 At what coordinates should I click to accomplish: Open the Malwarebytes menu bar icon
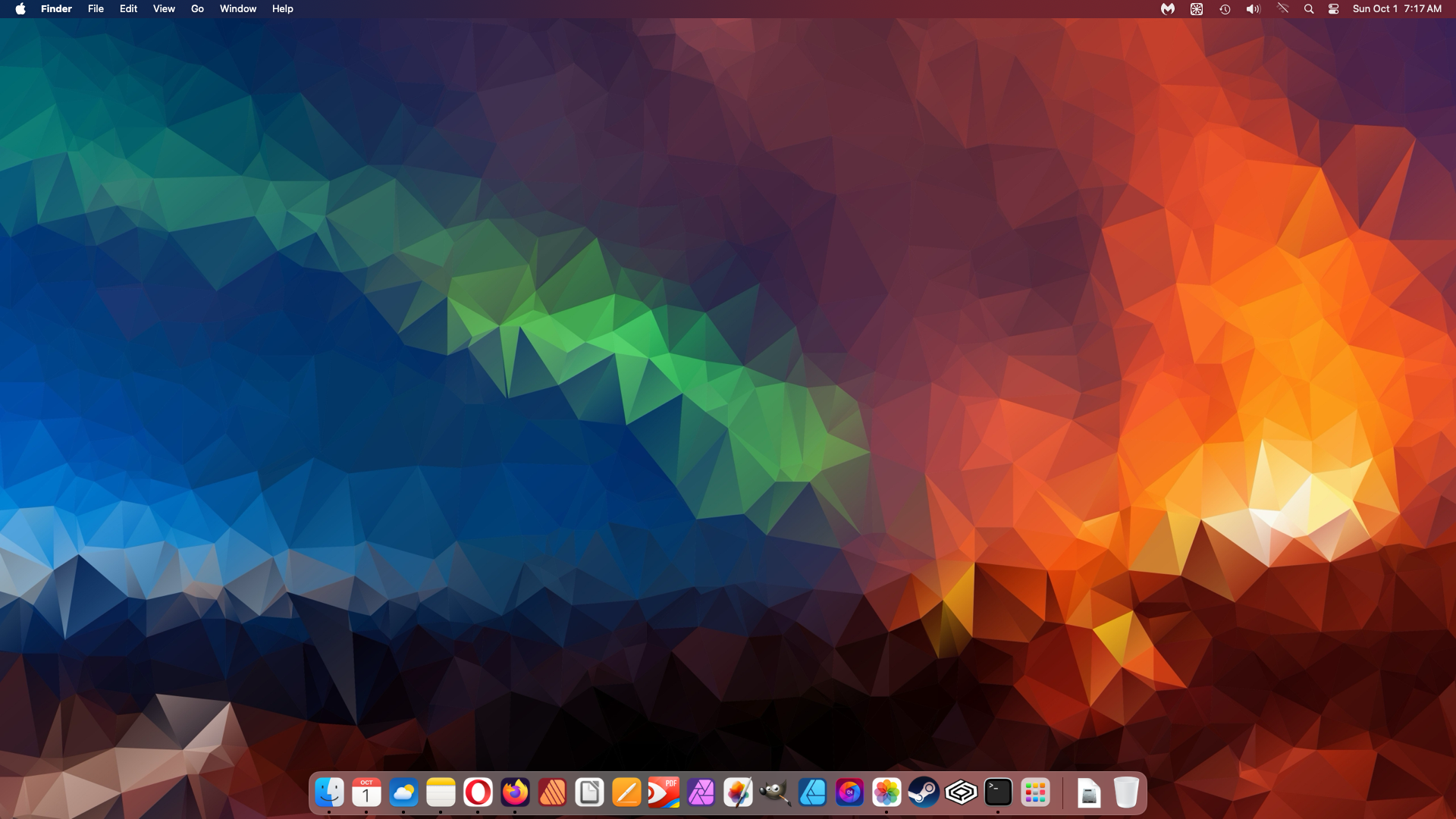1168,9
